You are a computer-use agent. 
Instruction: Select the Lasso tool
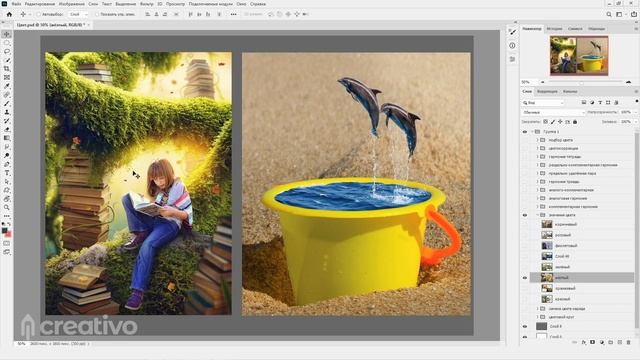[7, 51]
